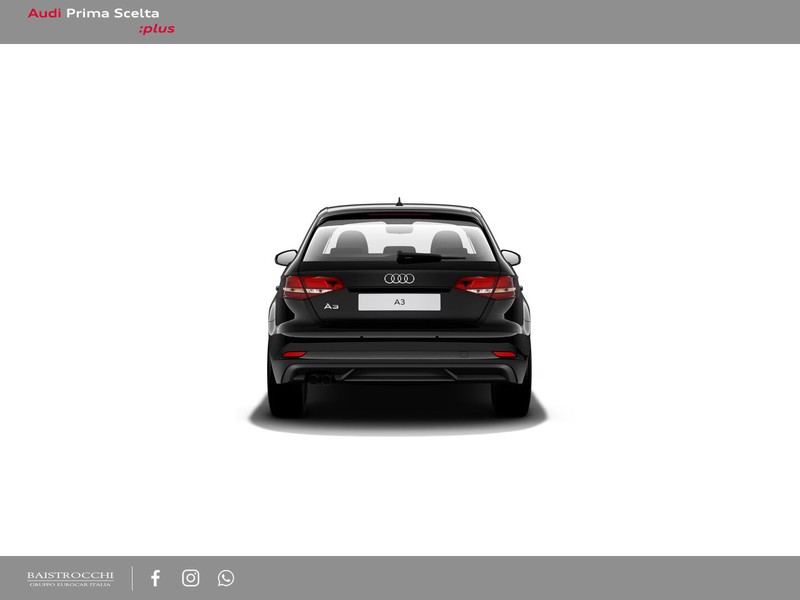Click the Audi Prima Scelta plus logo
Viewport: 800px width, 600px height.
coord(101,21)
